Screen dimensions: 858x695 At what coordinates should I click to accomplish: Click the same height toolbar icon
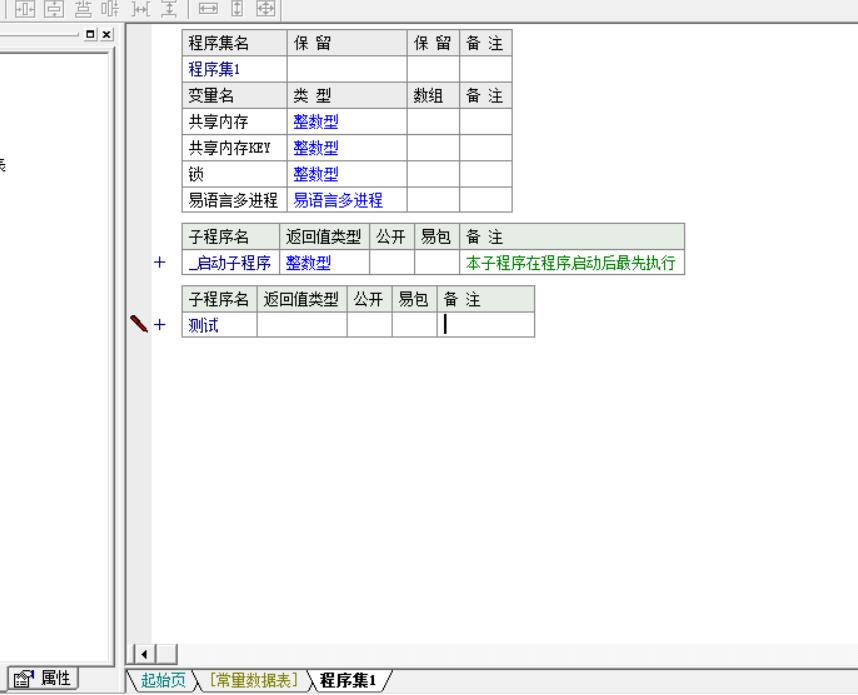pos(237,9)
